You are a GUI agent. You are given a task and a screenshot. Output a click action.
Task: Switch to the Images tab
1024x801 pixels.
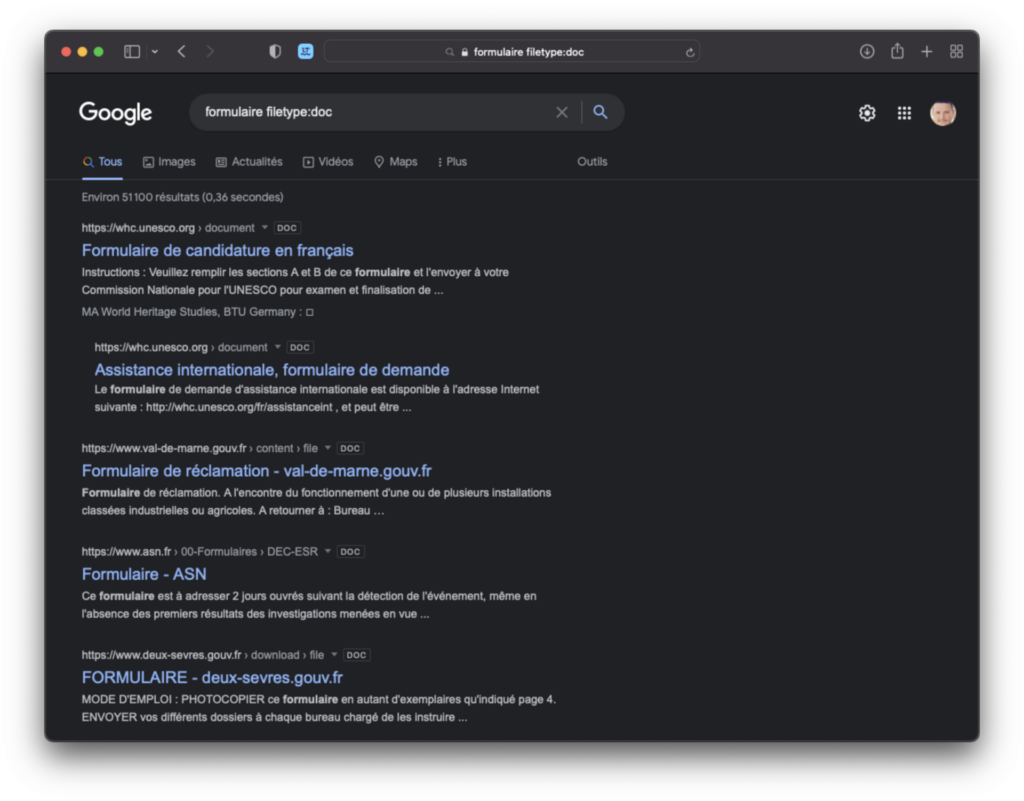coord(169,162)
